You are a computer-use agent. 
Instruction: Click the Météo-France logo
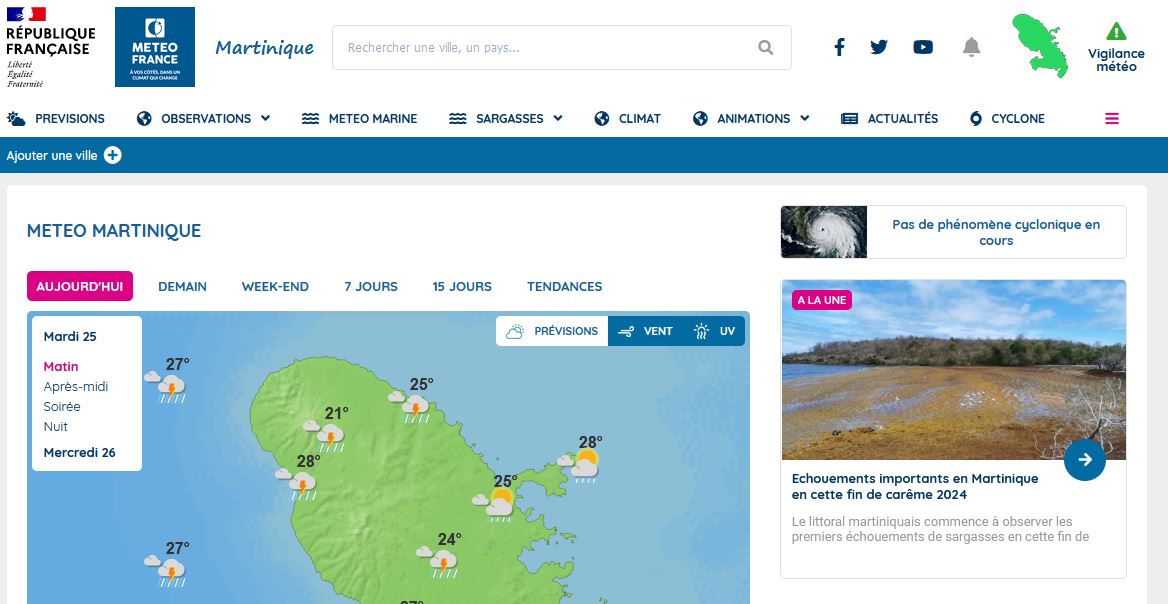coord(155,47)
